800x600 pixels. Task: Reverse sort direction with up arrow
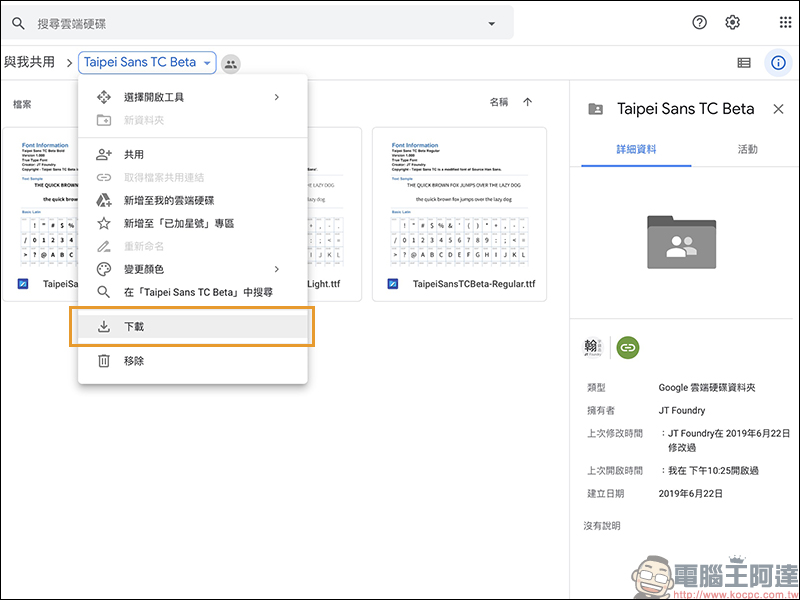pyautogui.click(x=528, y=102)
